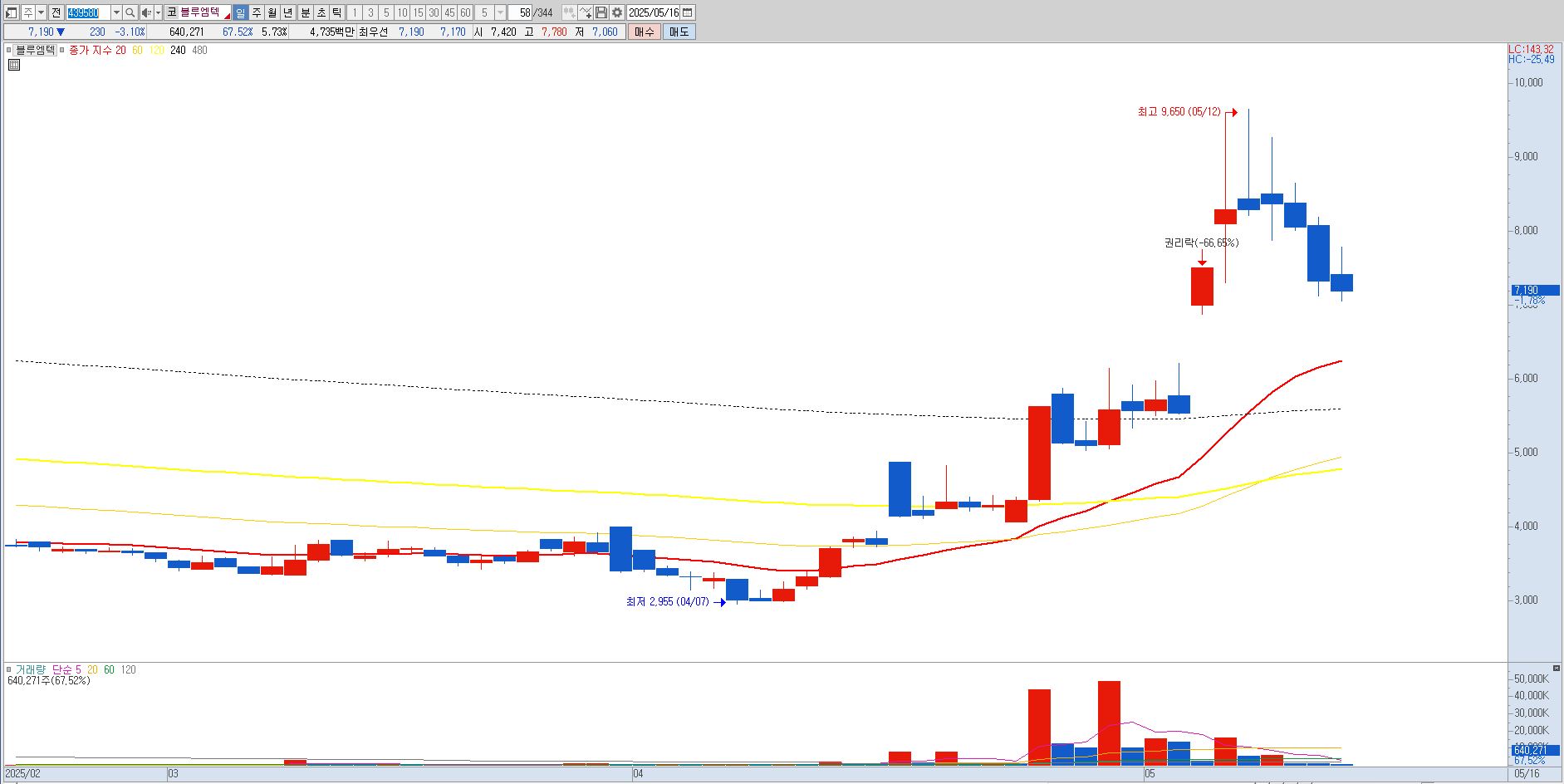This screenshot has height=784, width=1564.
Task: Click the candle-add icon left of the indicator icon
Action: point(570,12)
